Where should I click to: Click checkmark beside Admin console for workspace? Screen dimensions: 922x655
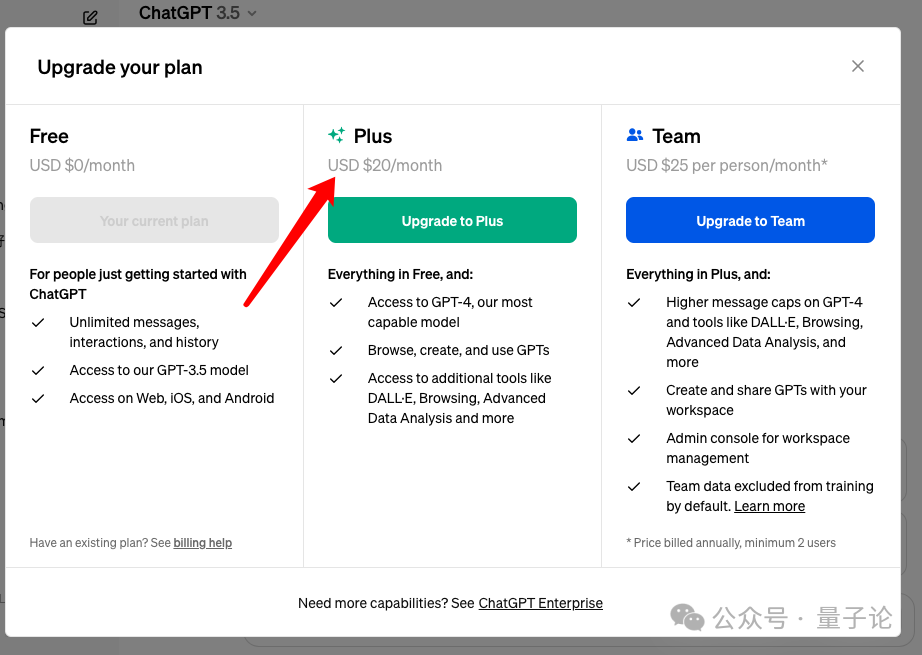tap(634, 439)
